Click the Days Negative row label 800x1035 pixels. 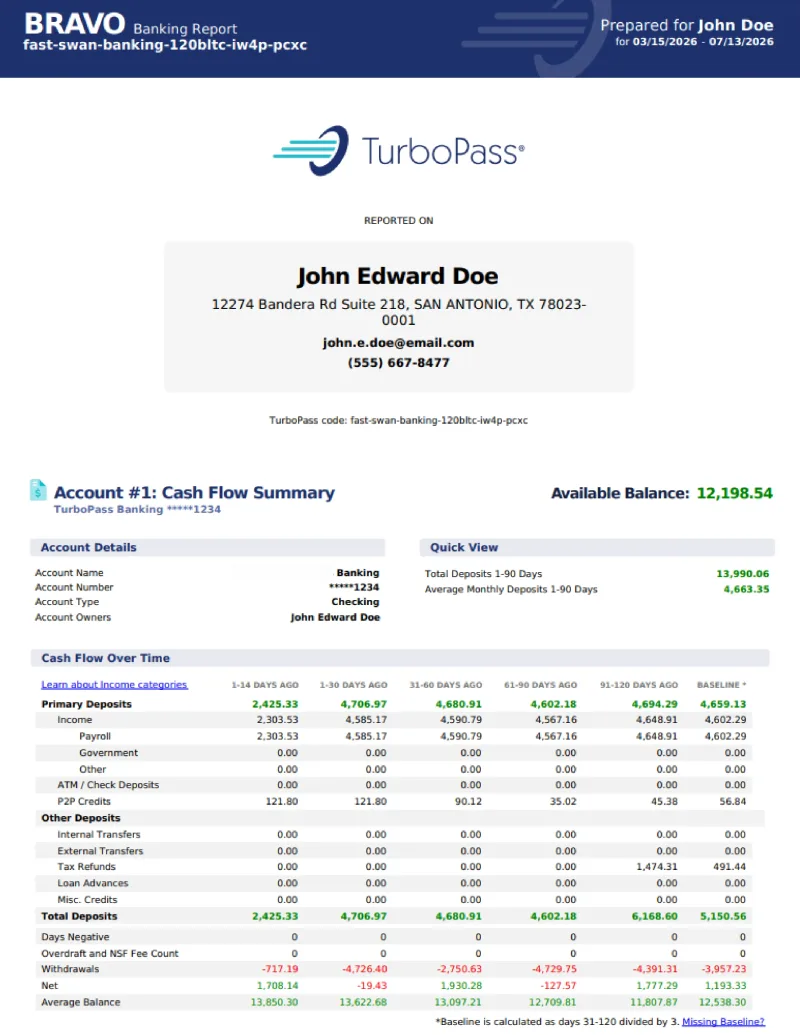click(x=75, y=937)
